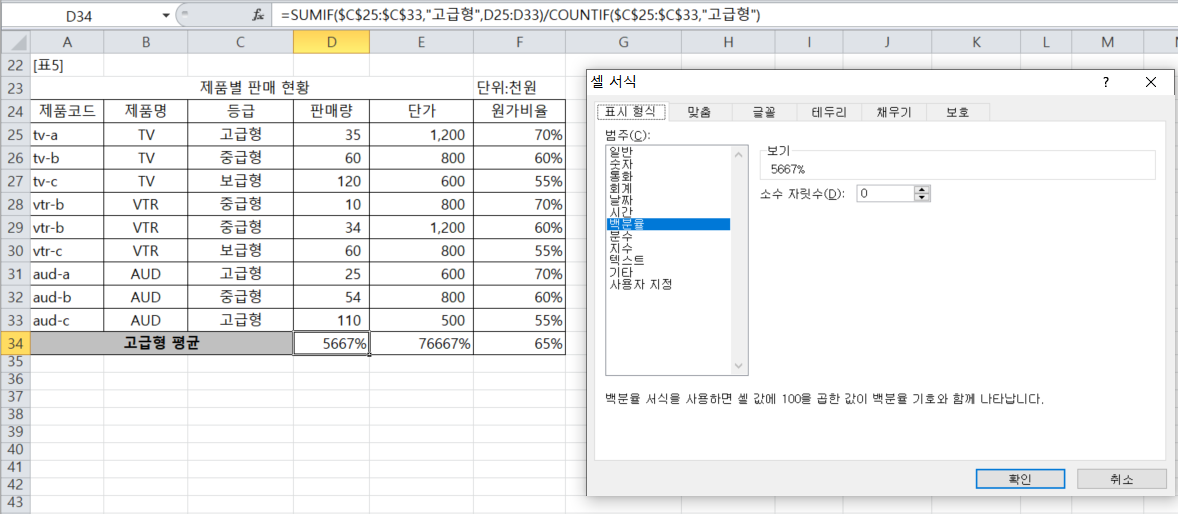Go to the 테두리 tab
Image resolution: width=1178 pixels, height=514 pixels.
click(829, 112)
